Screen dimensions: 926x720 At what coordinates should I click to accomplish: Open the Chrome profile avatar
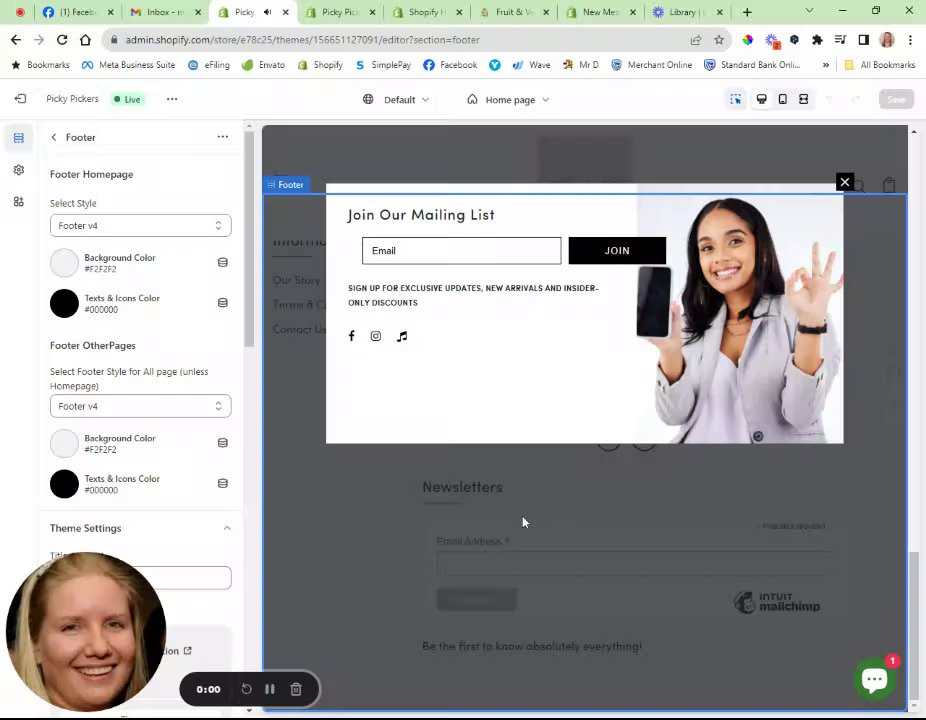click(886, 40)
